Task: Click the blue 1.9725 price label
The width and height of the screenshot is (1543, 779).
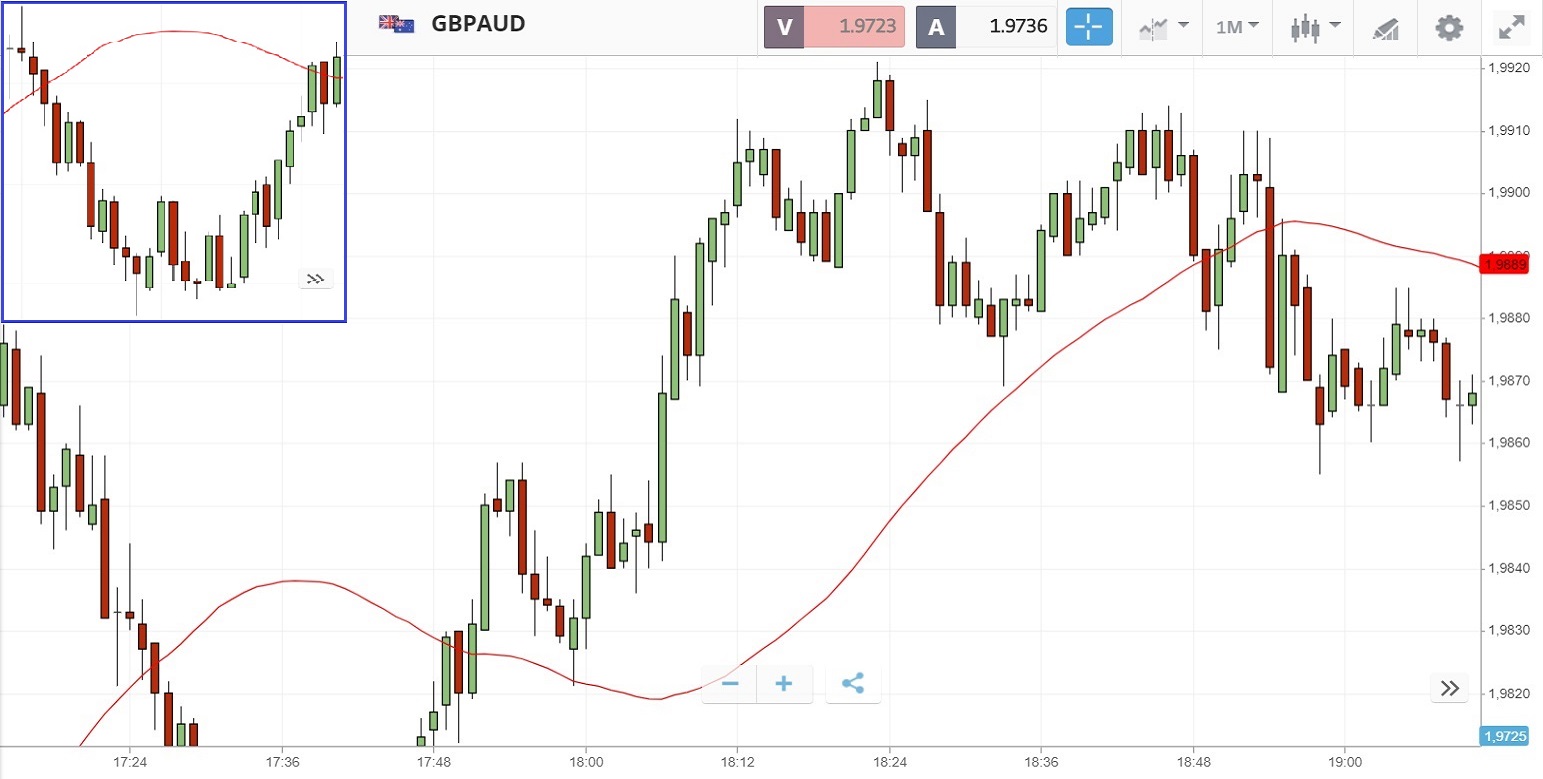Action: [1505, 737]
